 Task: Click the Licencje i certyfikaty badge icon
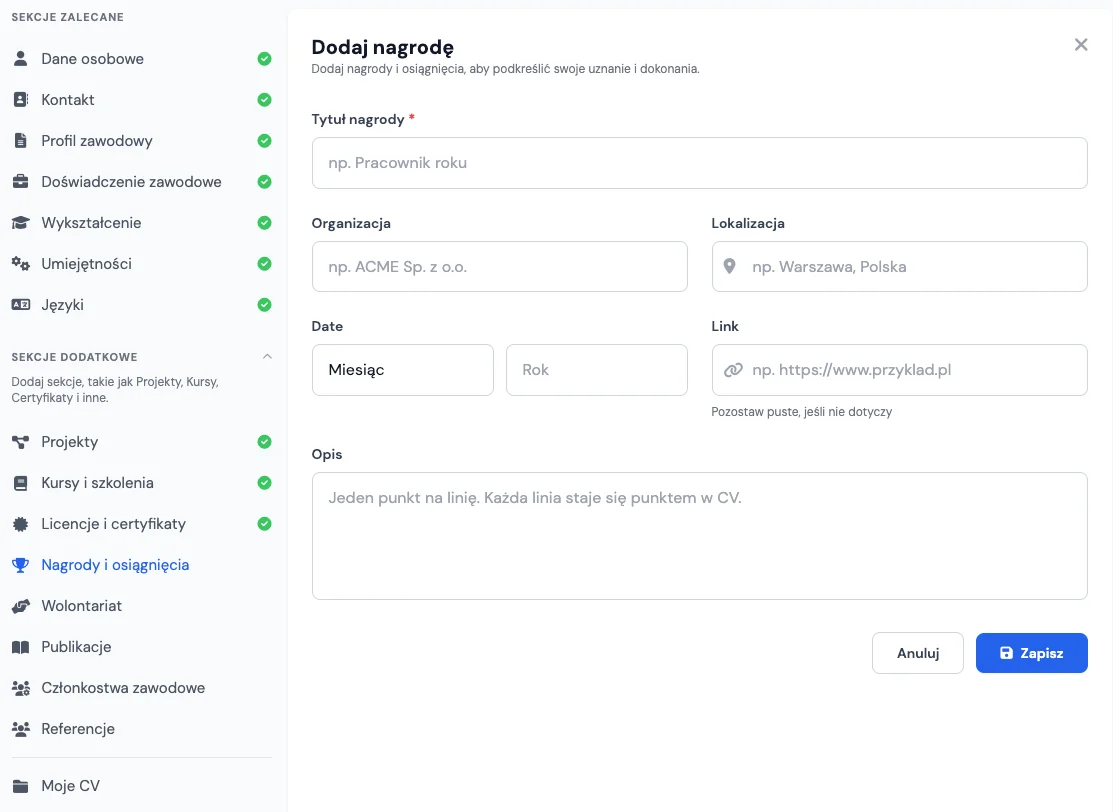(21, 525)
